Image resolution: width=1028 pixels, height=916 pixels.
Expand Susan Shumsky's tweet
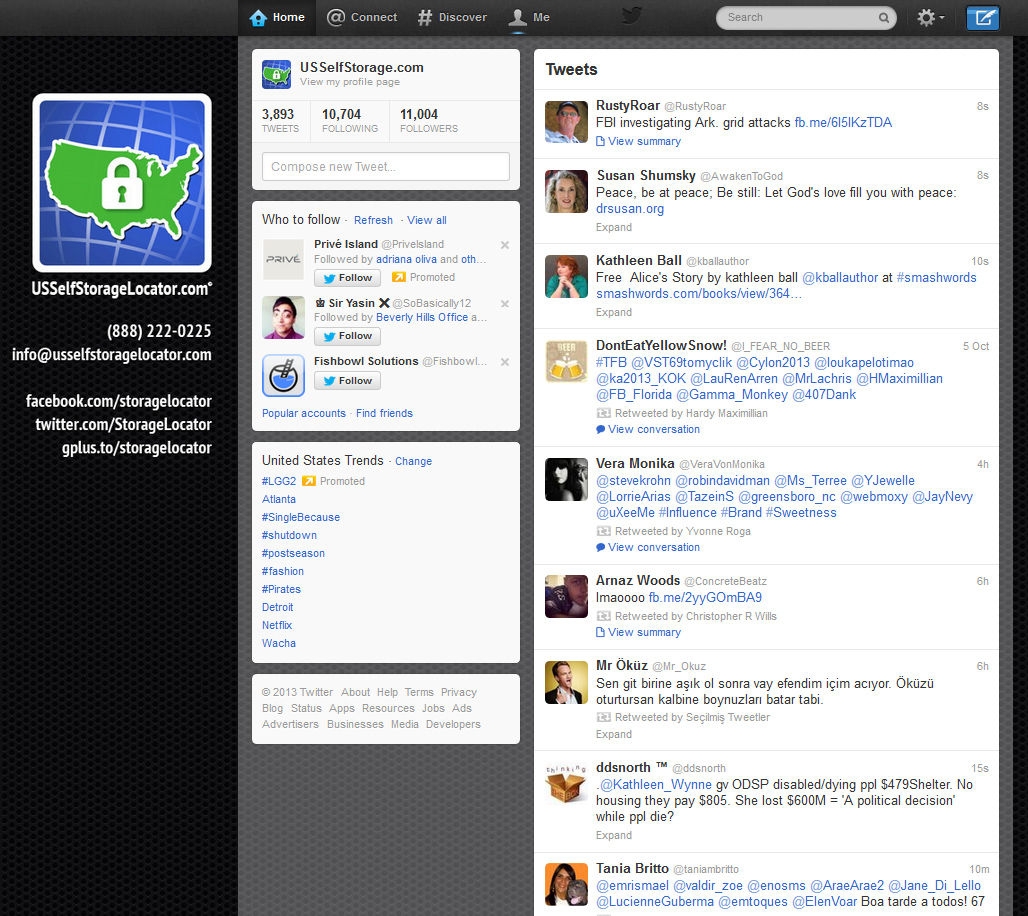(614, 227)
